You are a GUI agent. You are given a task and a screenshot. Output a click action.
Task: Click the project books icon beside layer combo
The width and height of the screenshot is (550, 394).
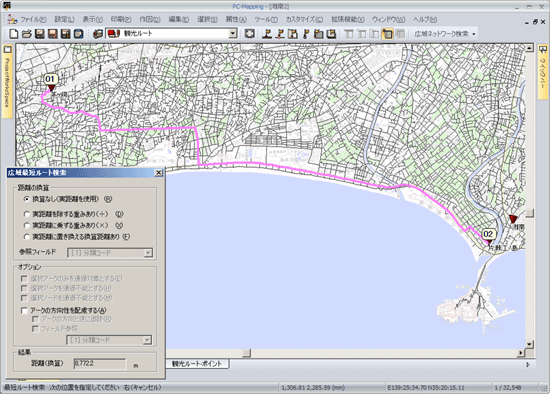click(x=98, y=34)
